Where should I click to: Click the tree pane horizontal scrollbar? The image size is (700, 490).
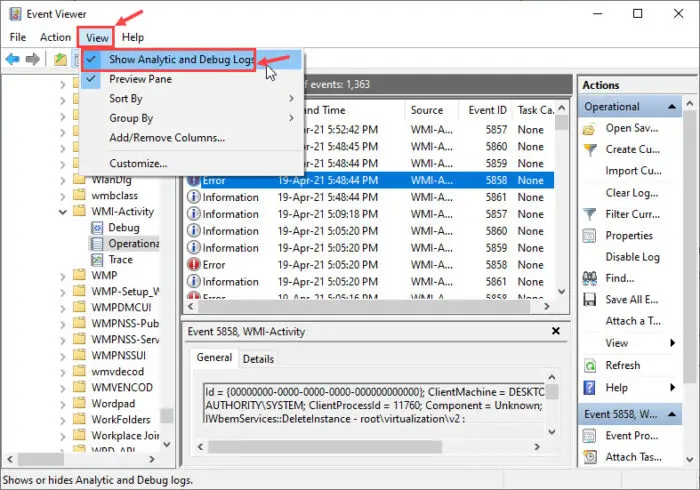(x=41, y=459)
